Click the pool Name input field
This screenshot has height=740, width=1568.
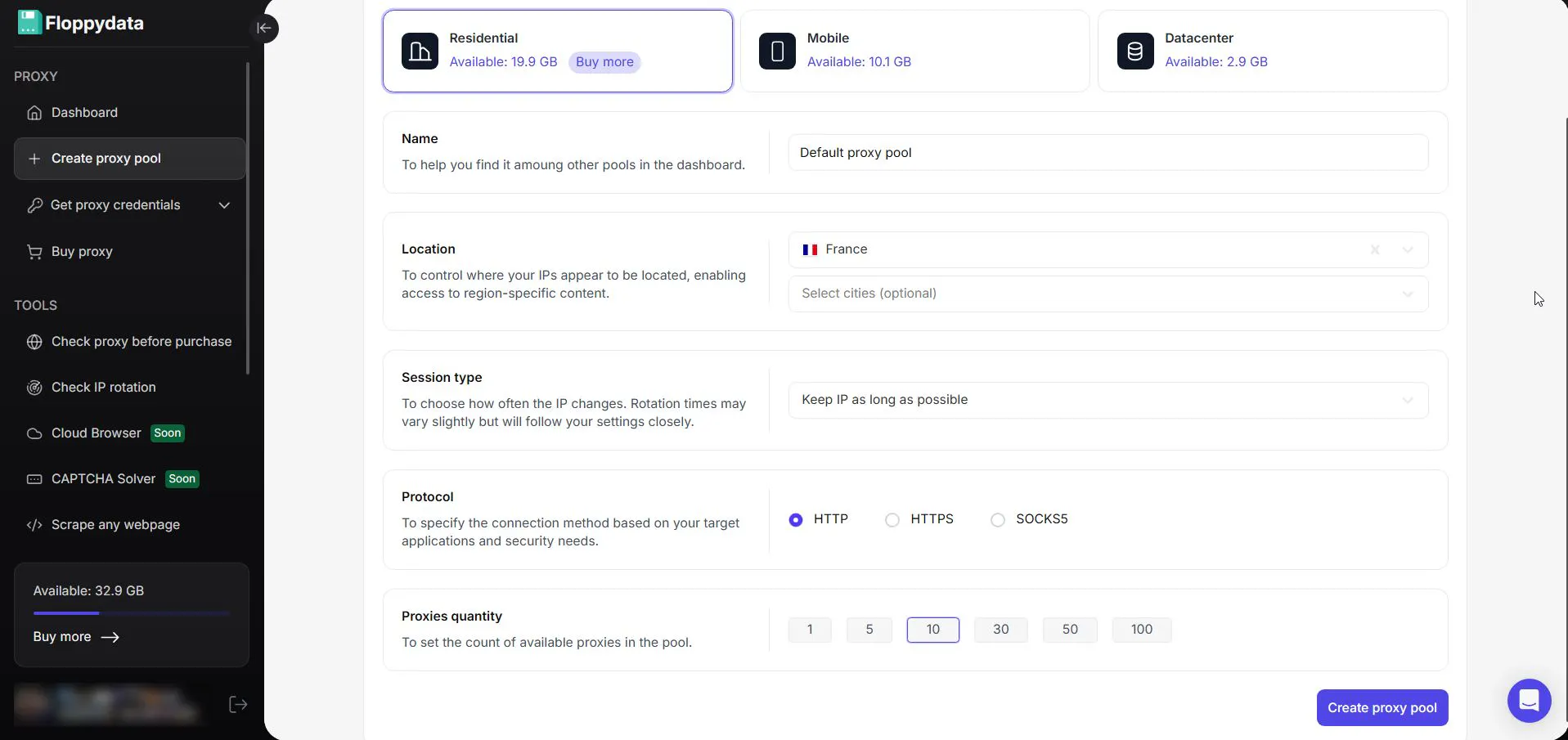1108,153
